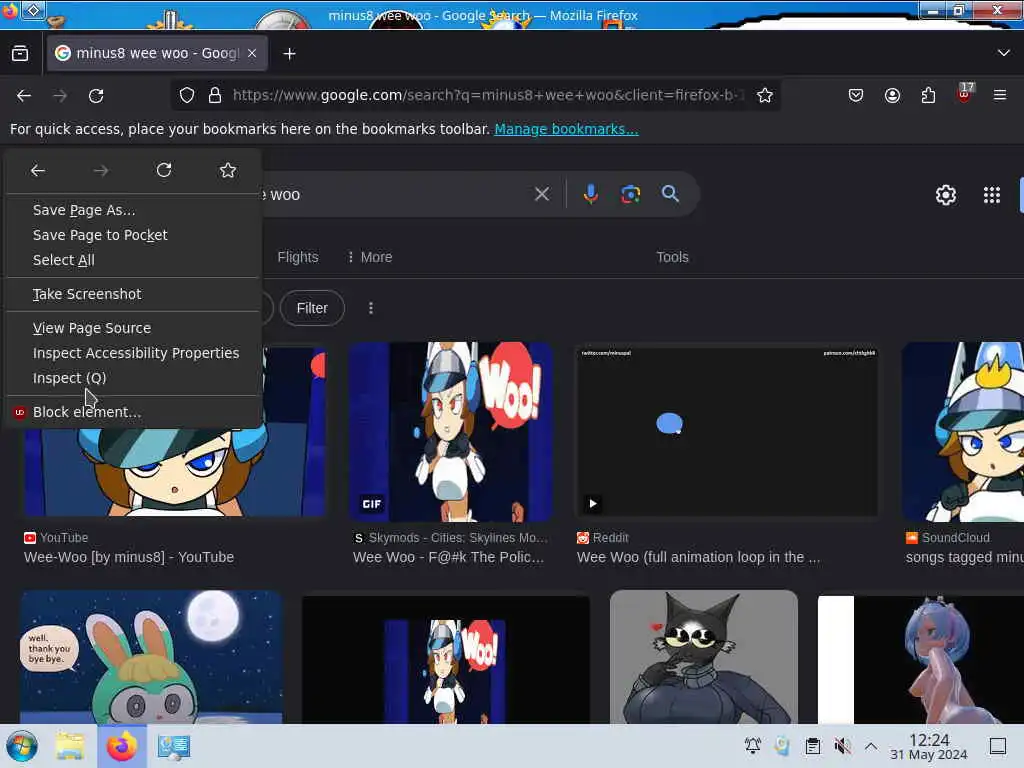Open Google quick settings gear
This screenshot has width=1024, height=768.
(x=946, y=195)
